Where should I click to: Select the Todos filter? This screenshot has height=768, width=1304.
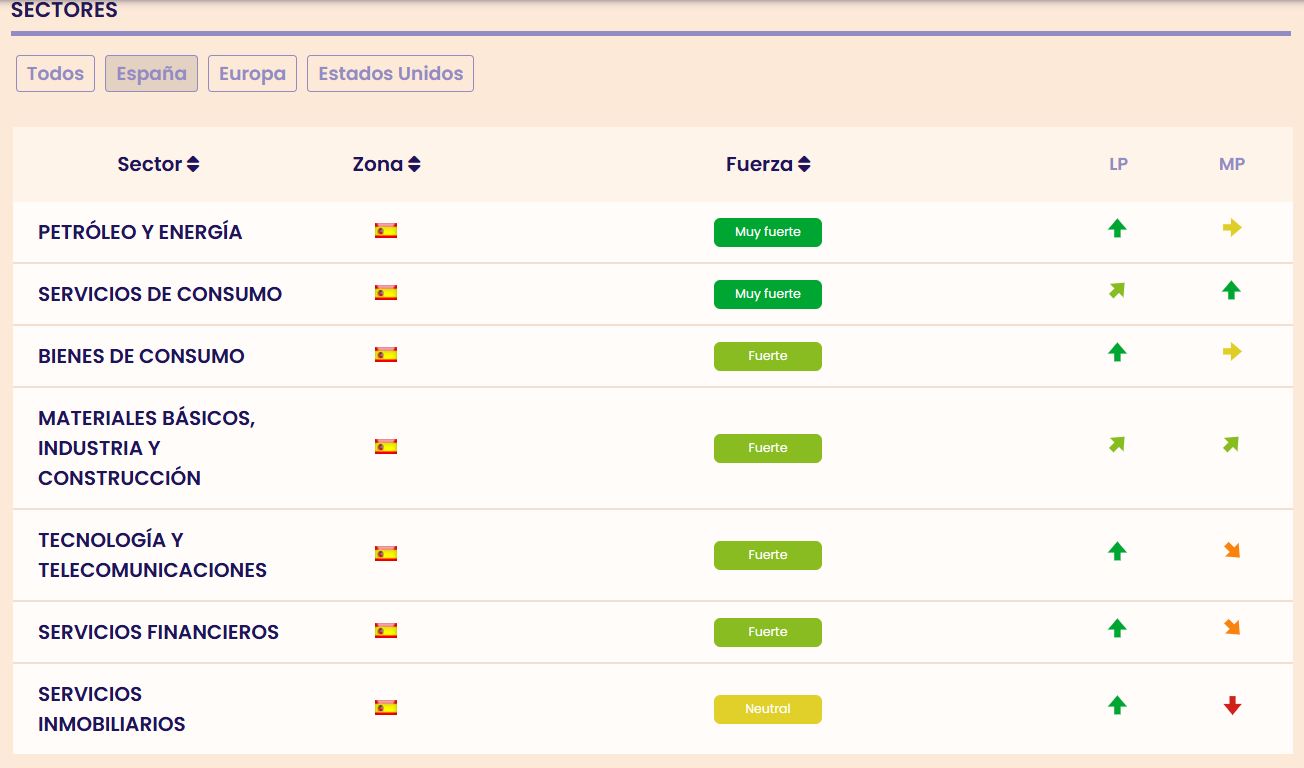[x=56, y=74]
